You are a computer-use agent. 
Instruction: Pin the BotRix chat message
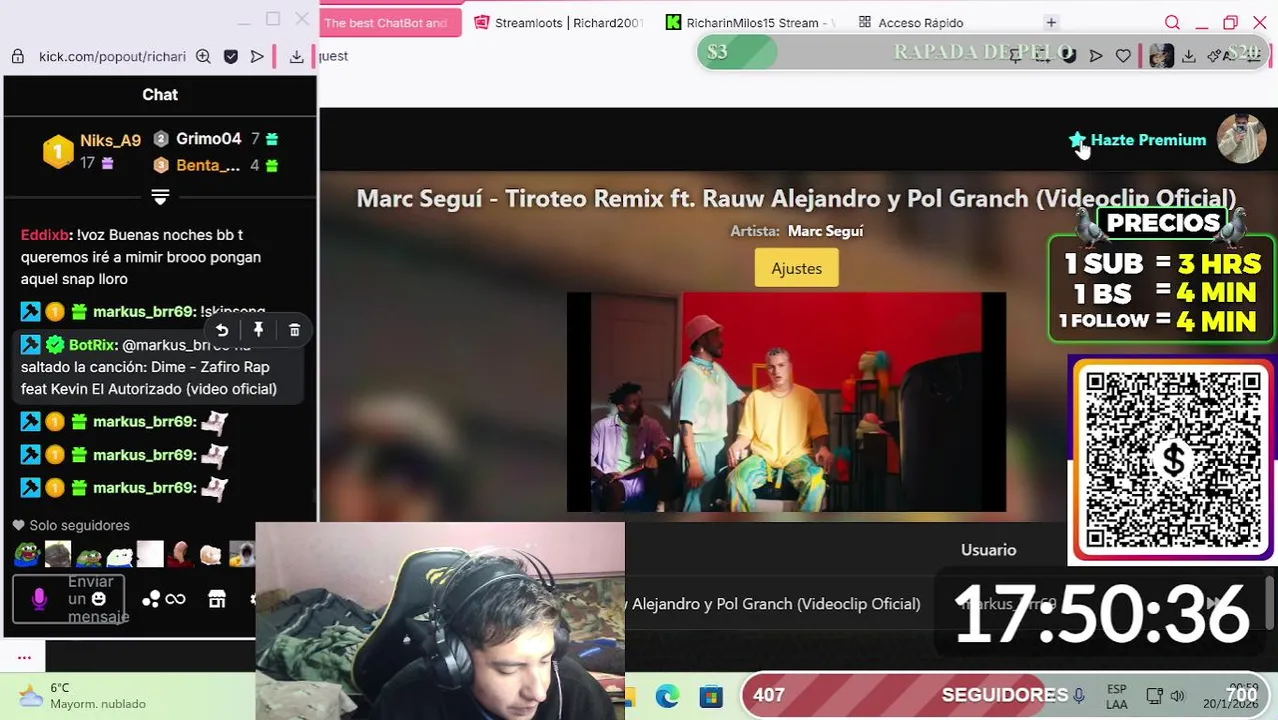[x=258, y=330]
